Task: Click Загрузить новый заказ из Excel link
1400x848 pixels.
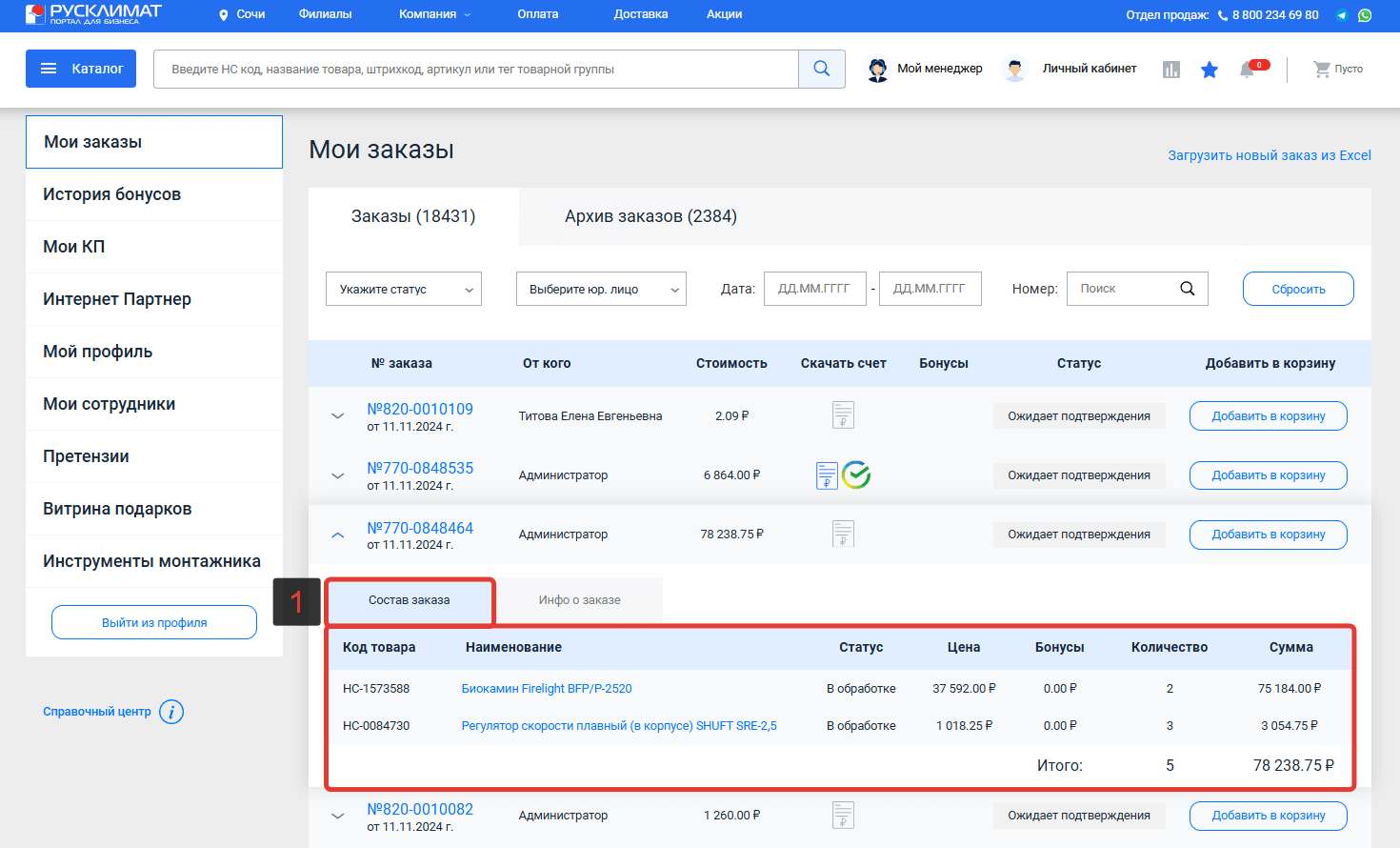Action: (x=1270, y=155)
